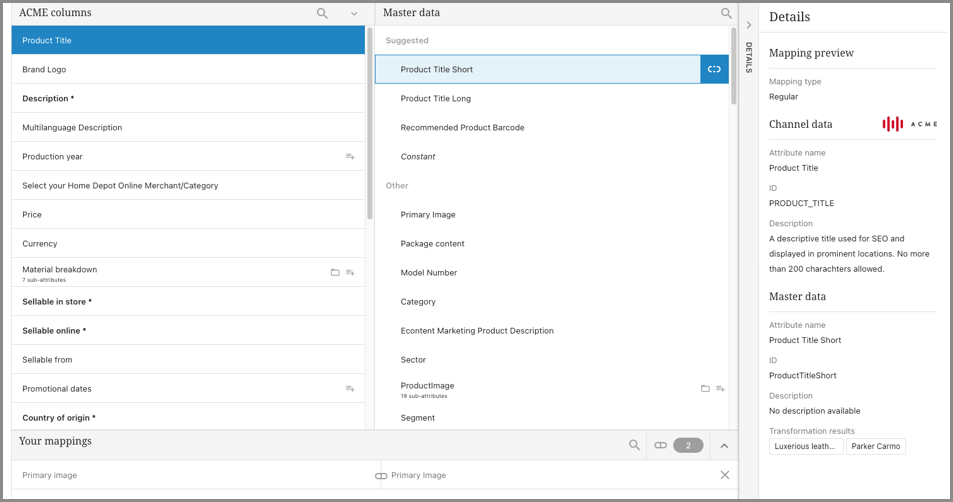Open the ACME columns dropdown arrow
Image resolution: width=953 pixels, height=502 pixels.
(x=354, y=13)
